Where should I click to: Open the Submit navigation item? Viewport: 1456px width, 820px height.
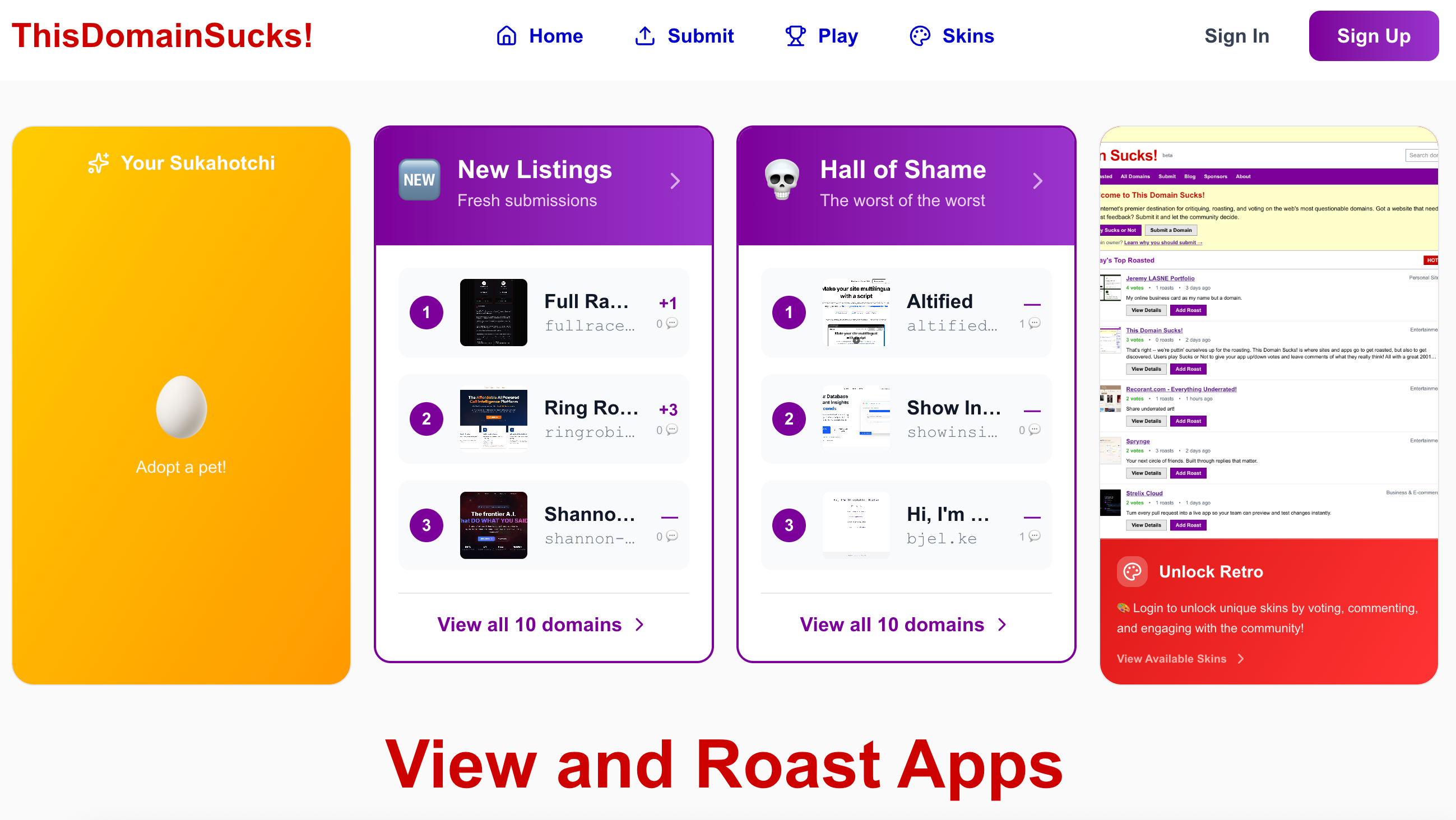point(684,36)
